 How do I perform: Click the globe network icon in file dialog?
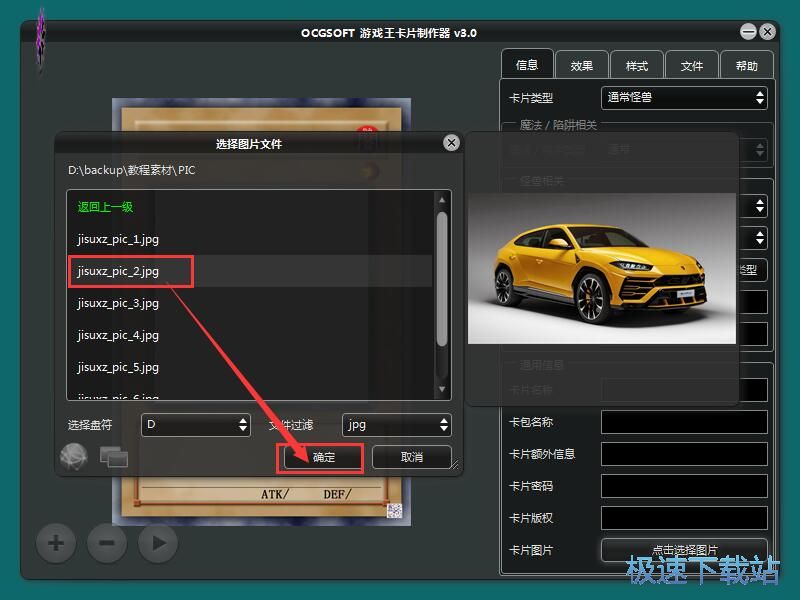(73, 457)
